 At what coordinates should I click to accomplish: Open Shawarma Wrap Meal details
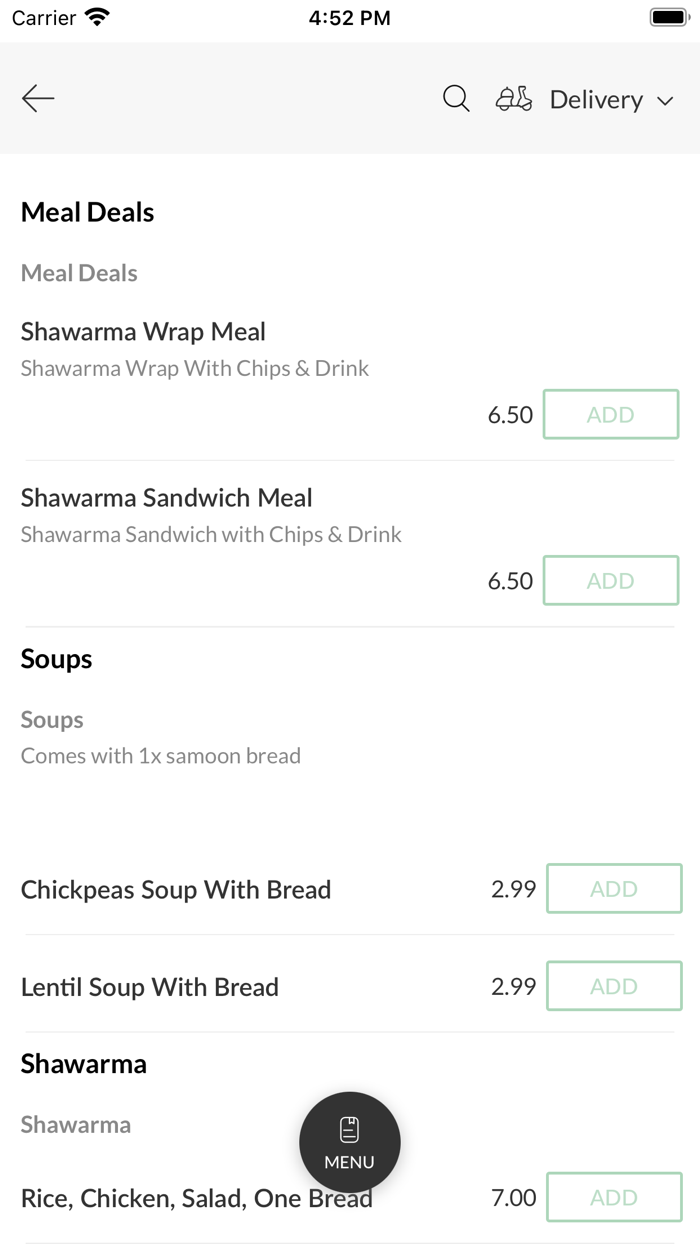coord(143,331)
